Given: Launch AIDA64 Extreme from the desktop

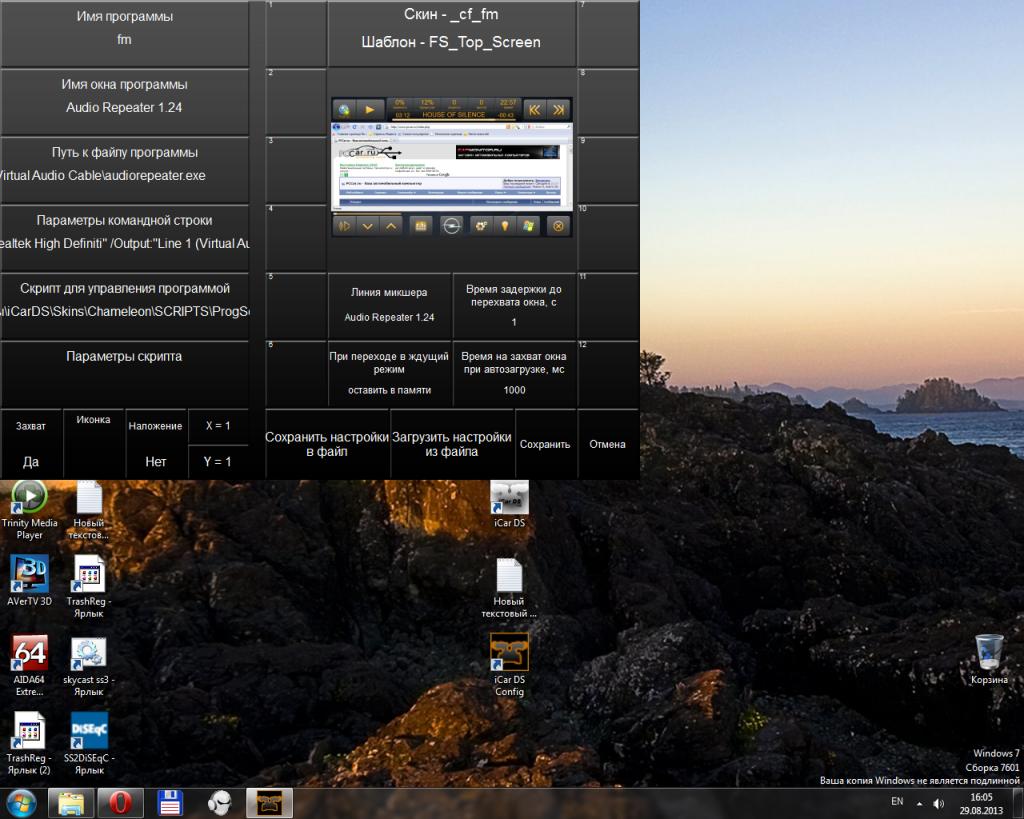Looking at the screenshot, I should tap(29, 653).
